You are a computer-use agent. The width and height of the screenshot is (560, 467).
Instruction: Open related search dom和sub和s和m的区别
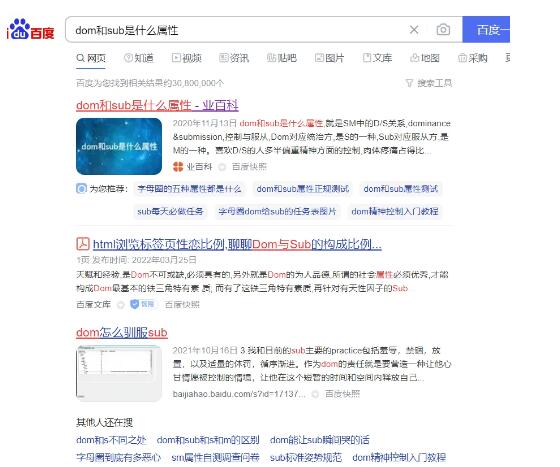[208, 440]
